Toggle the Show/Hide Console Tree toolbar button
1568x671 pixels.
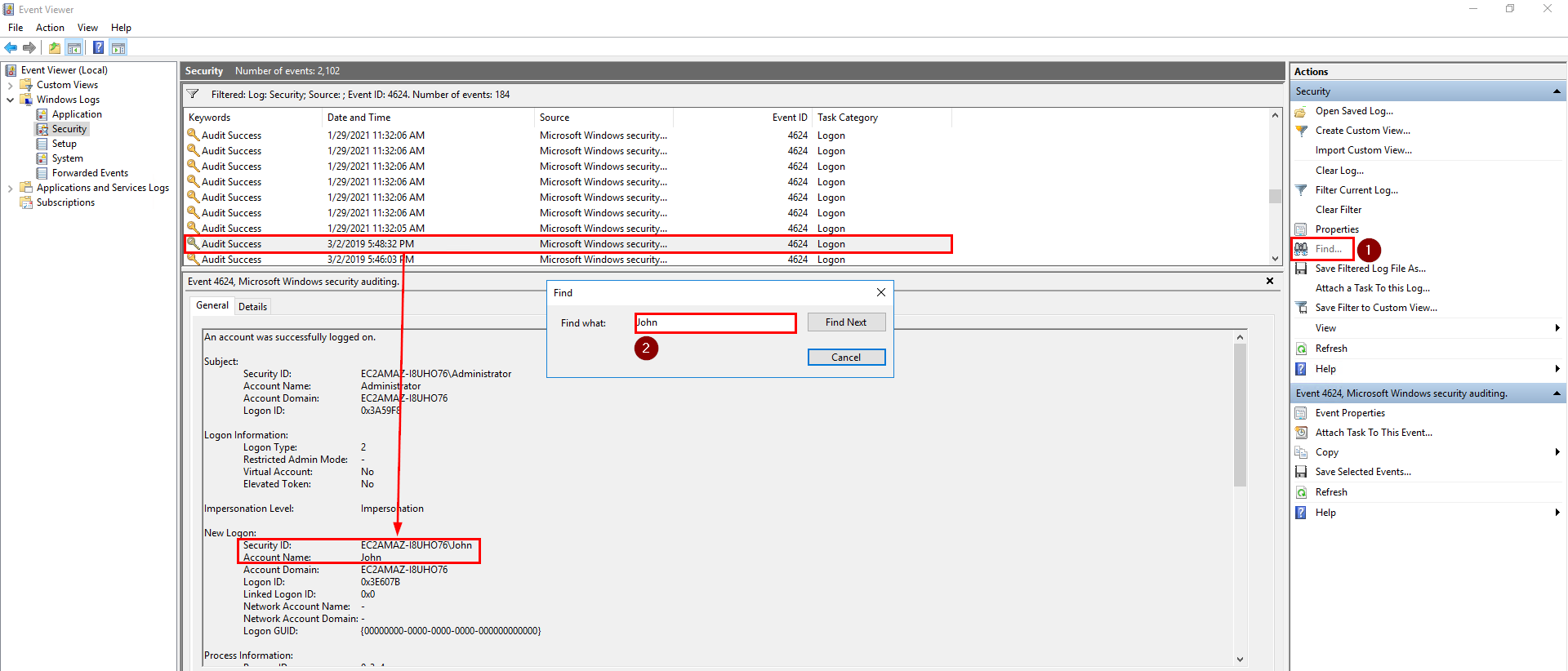pyautogui.click(x=74, y=47)
